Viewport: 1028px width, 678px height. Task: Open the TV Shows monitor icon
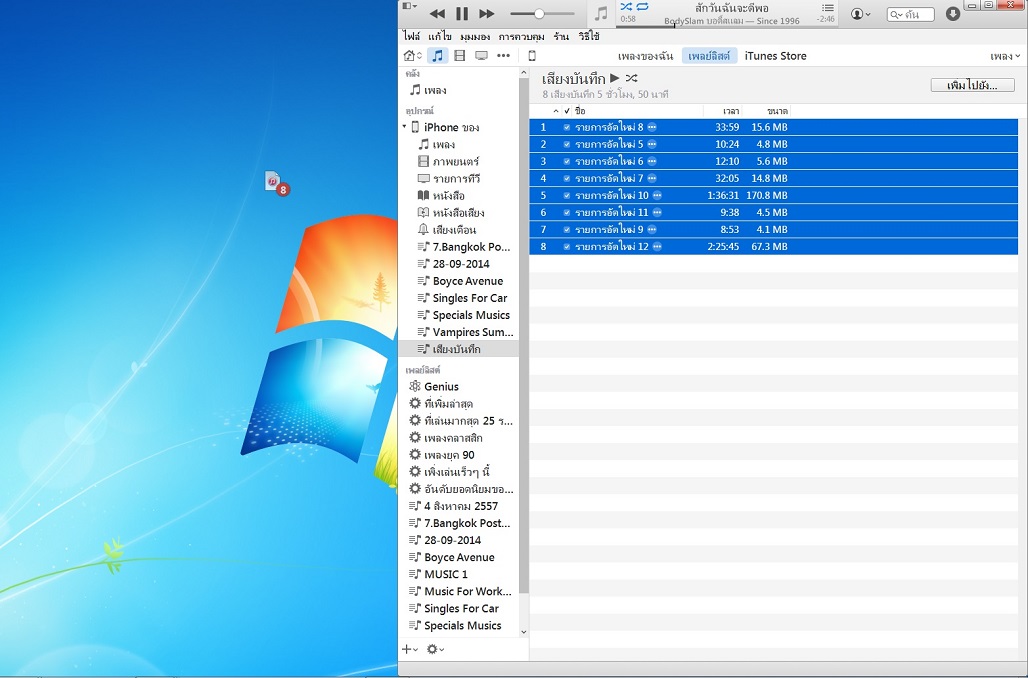pyautogui.click(x=481, y=56)
